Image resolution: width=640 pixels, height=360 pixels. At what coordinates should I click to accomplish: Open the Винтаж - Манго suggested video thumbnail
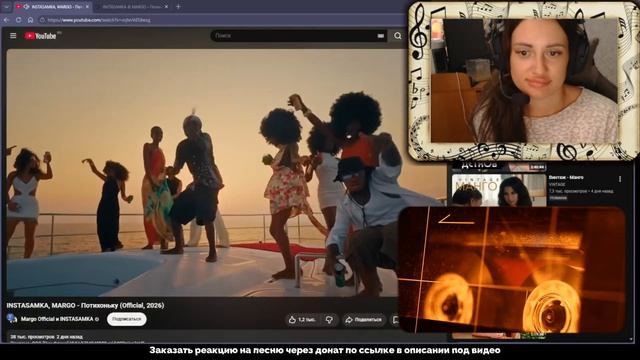(x=498, y=191)
